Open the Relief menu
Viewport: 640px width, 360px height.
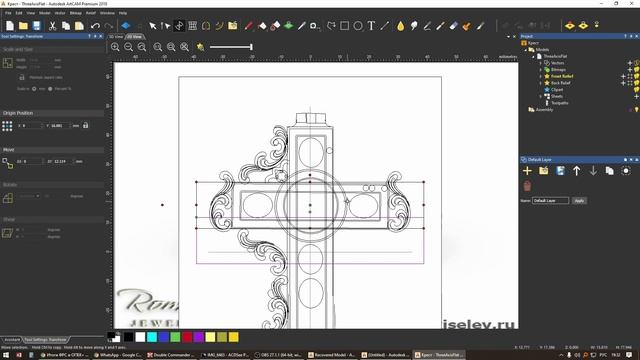[x=91, y=13]
